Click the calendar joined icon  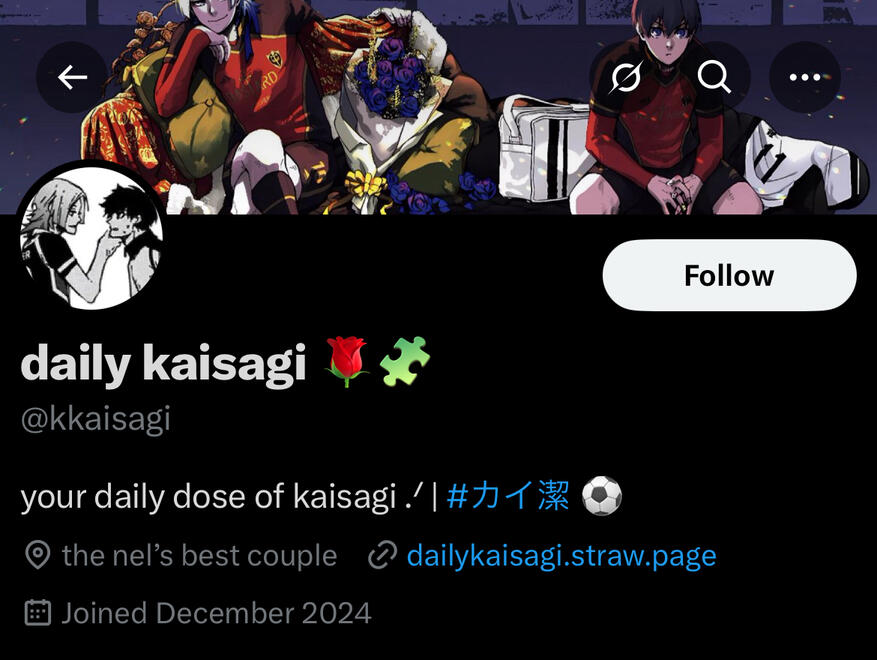click(x=38, y=612)
